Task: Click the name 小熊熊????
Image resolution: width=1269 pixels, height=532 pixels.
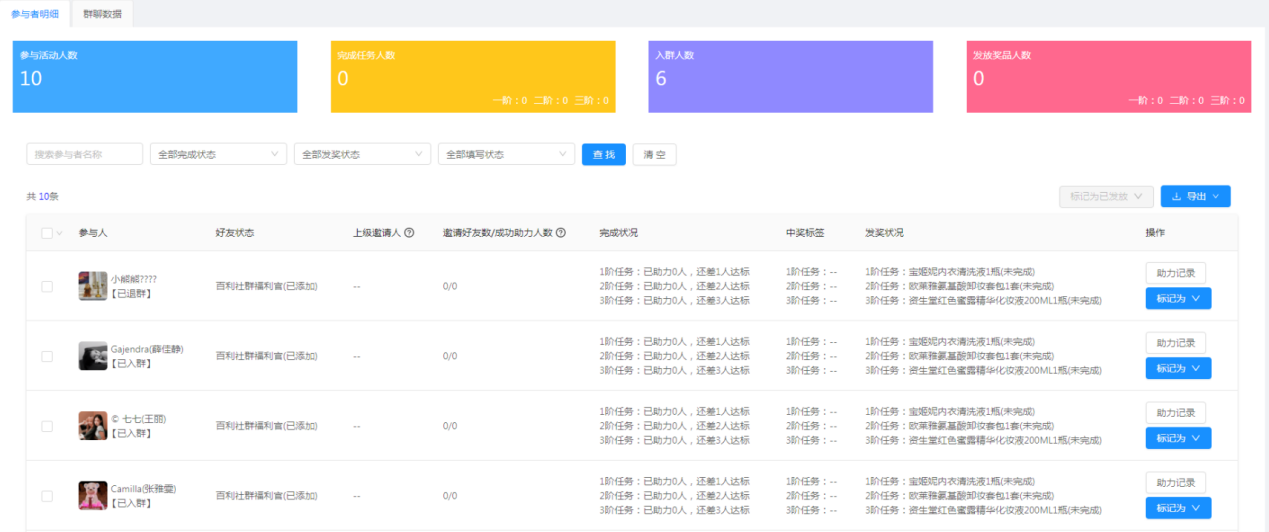Action: click(x=134, y=279)
